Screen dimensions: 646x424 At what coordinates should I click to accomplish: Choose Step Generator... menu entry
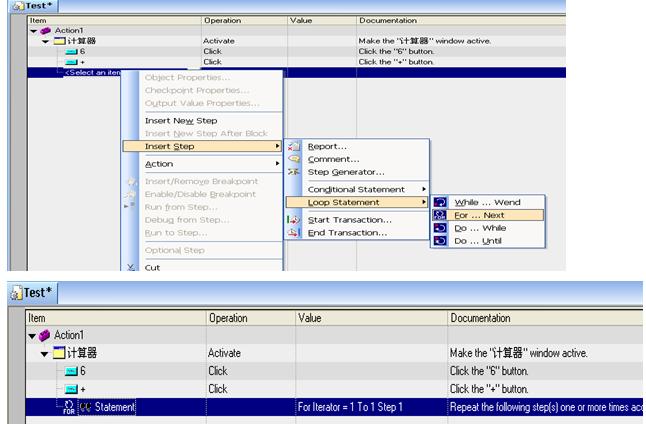click(346, 172)
